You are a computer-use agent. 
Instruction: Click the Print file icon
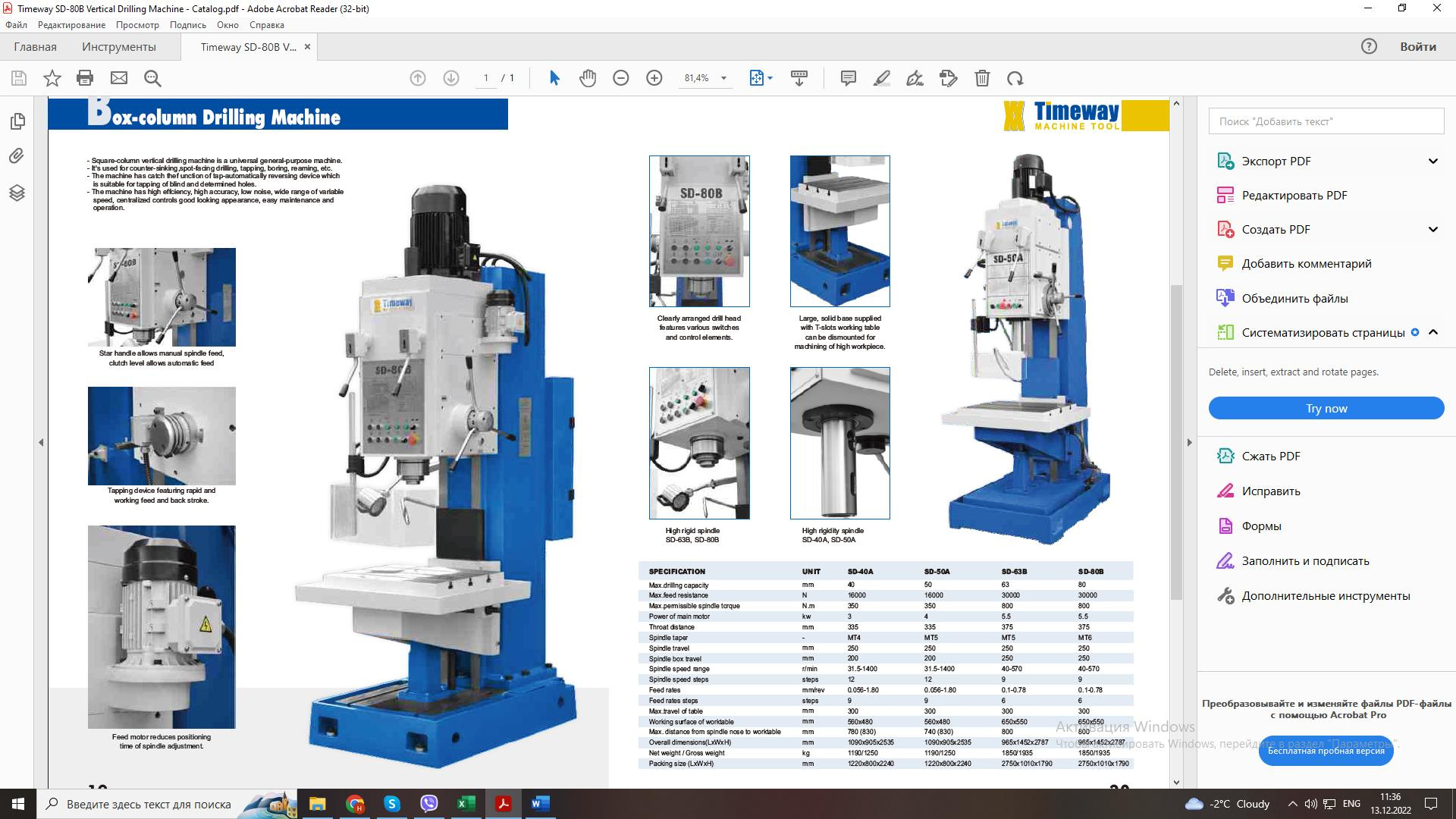coord(85,78)
